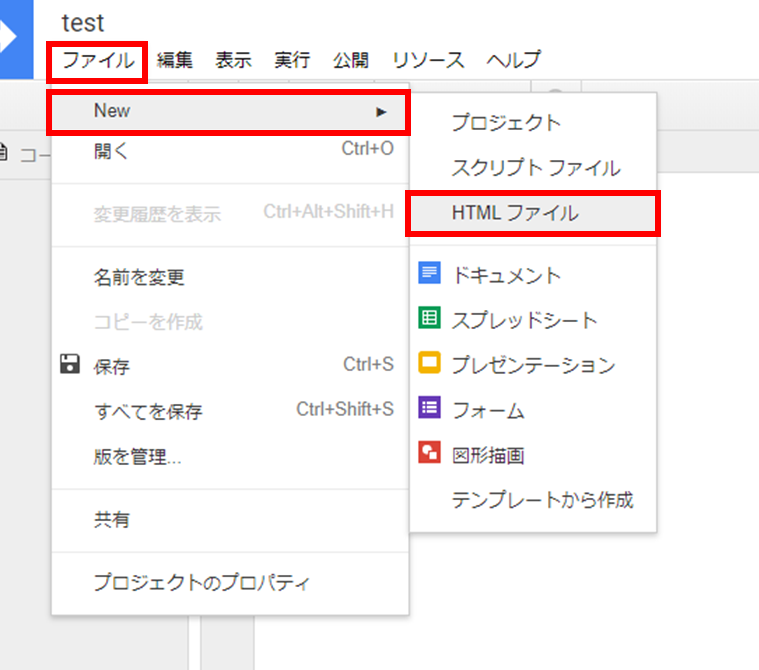Viewport: 759px width, 670px height.
Task: Click the red 図形描画 icon
Action: [x=429, y=453]
